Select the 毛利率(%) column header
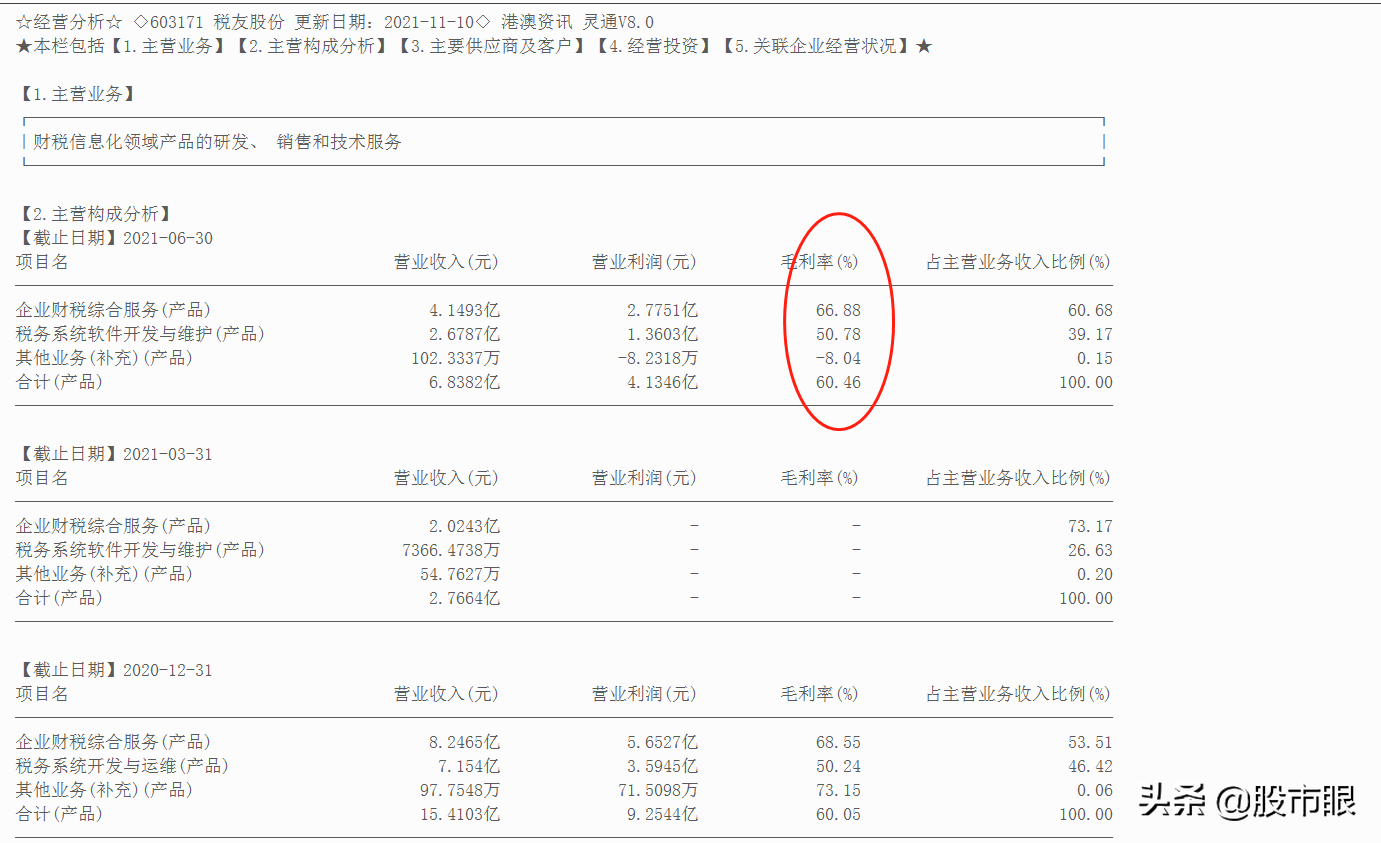This screenshot has height=843, width=1381. click(x=822, y=261)
